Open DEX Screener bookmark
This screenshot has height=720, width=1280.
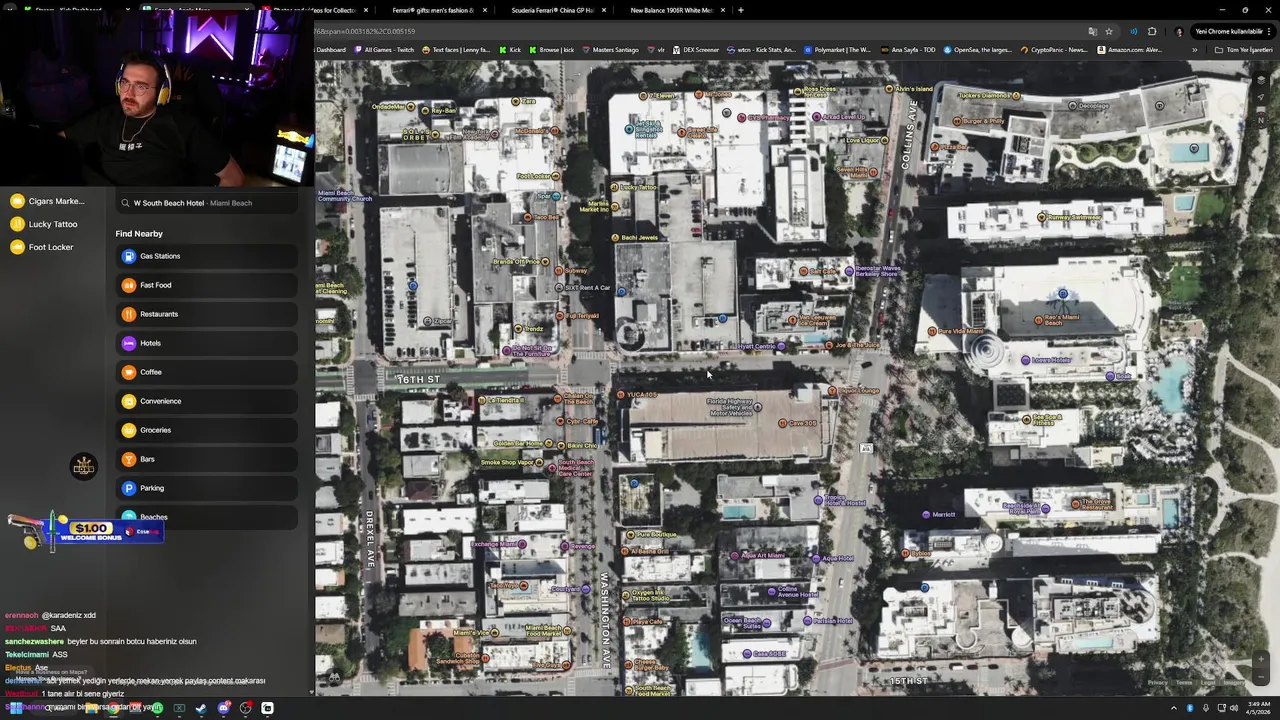(x=696, y=50)
